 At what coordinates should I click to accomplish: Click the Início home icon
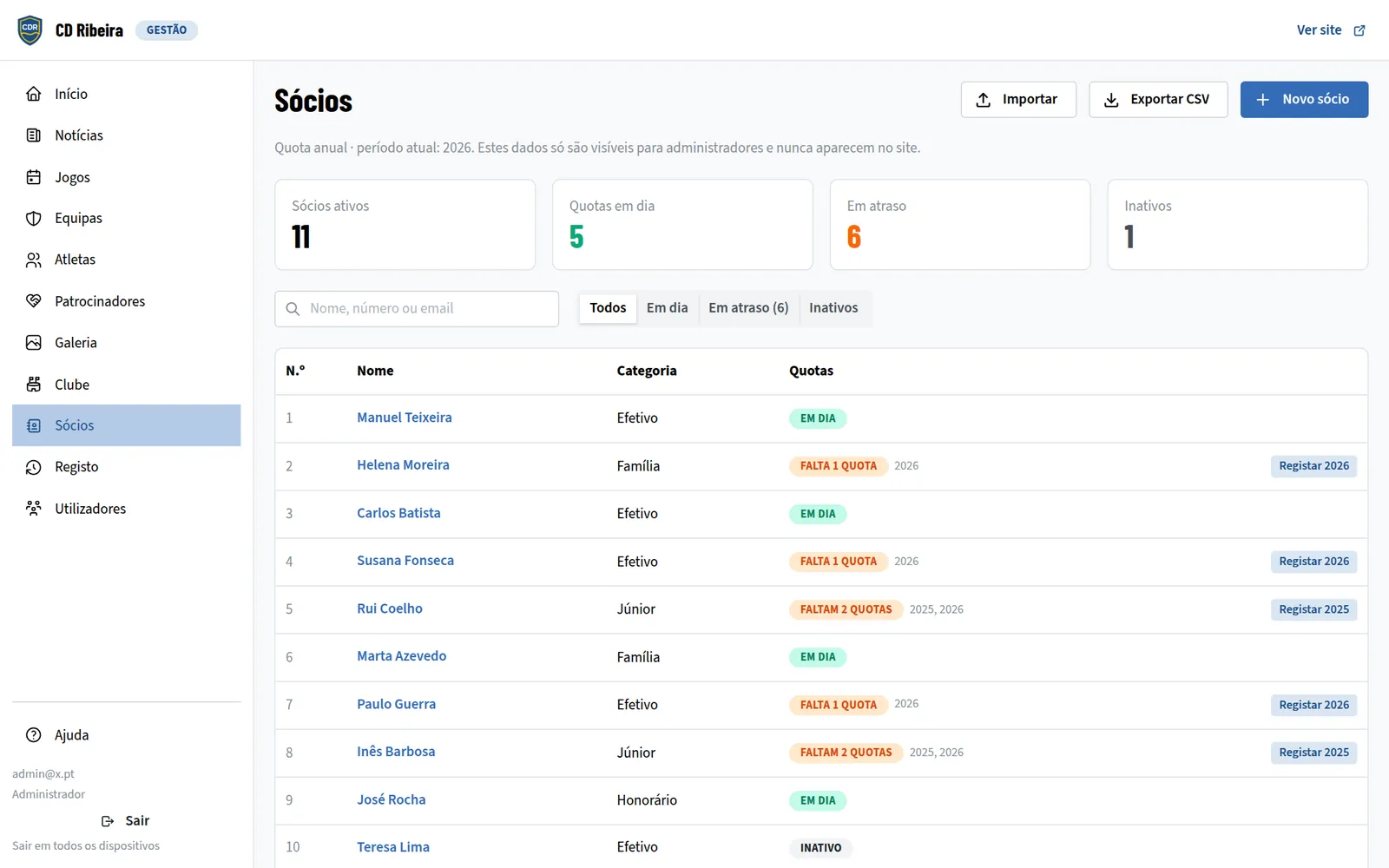[34, 94]
